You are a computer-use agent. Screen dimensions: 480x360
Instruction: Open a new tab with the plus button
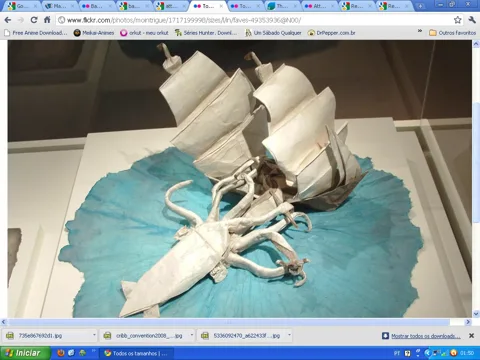click(420, 6)
